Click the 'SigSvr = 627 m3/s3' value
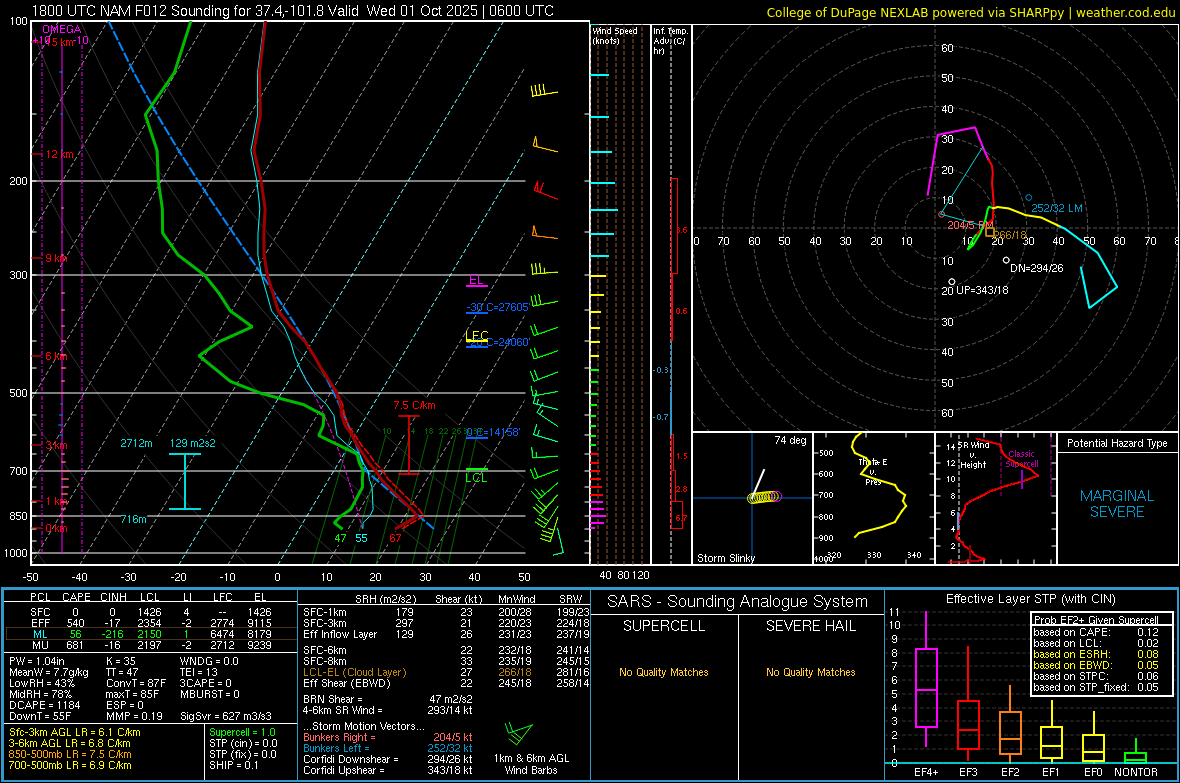Image resolution: width=1180 pixels, height=783 pixels. pos(226,716)
